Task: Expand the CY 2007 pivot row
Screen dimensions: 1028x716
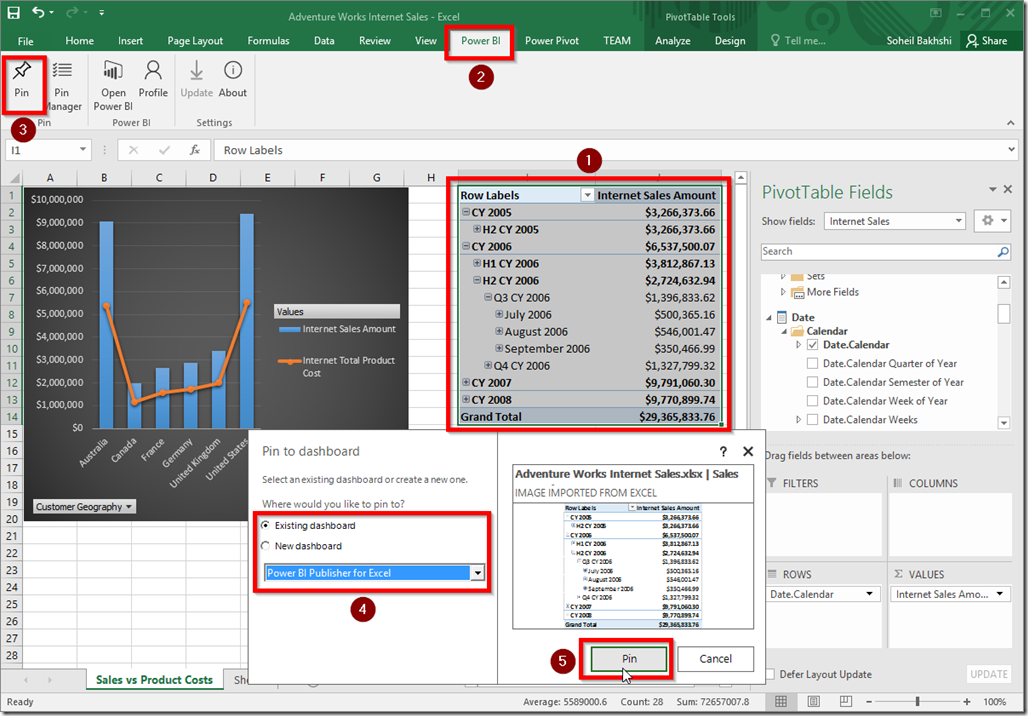Action: tap(466, 382)
